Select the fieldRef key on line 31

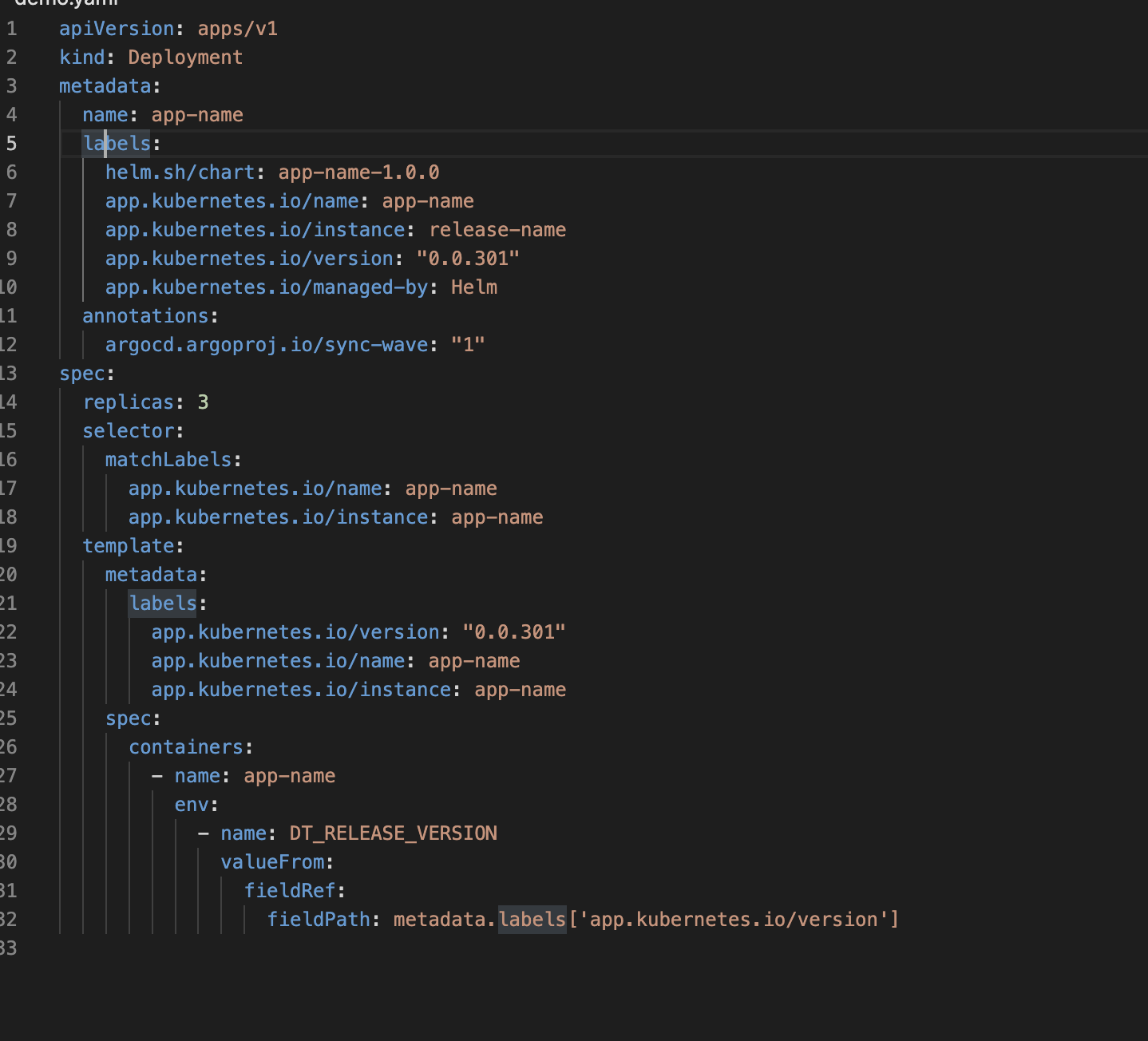click(290, 890)
